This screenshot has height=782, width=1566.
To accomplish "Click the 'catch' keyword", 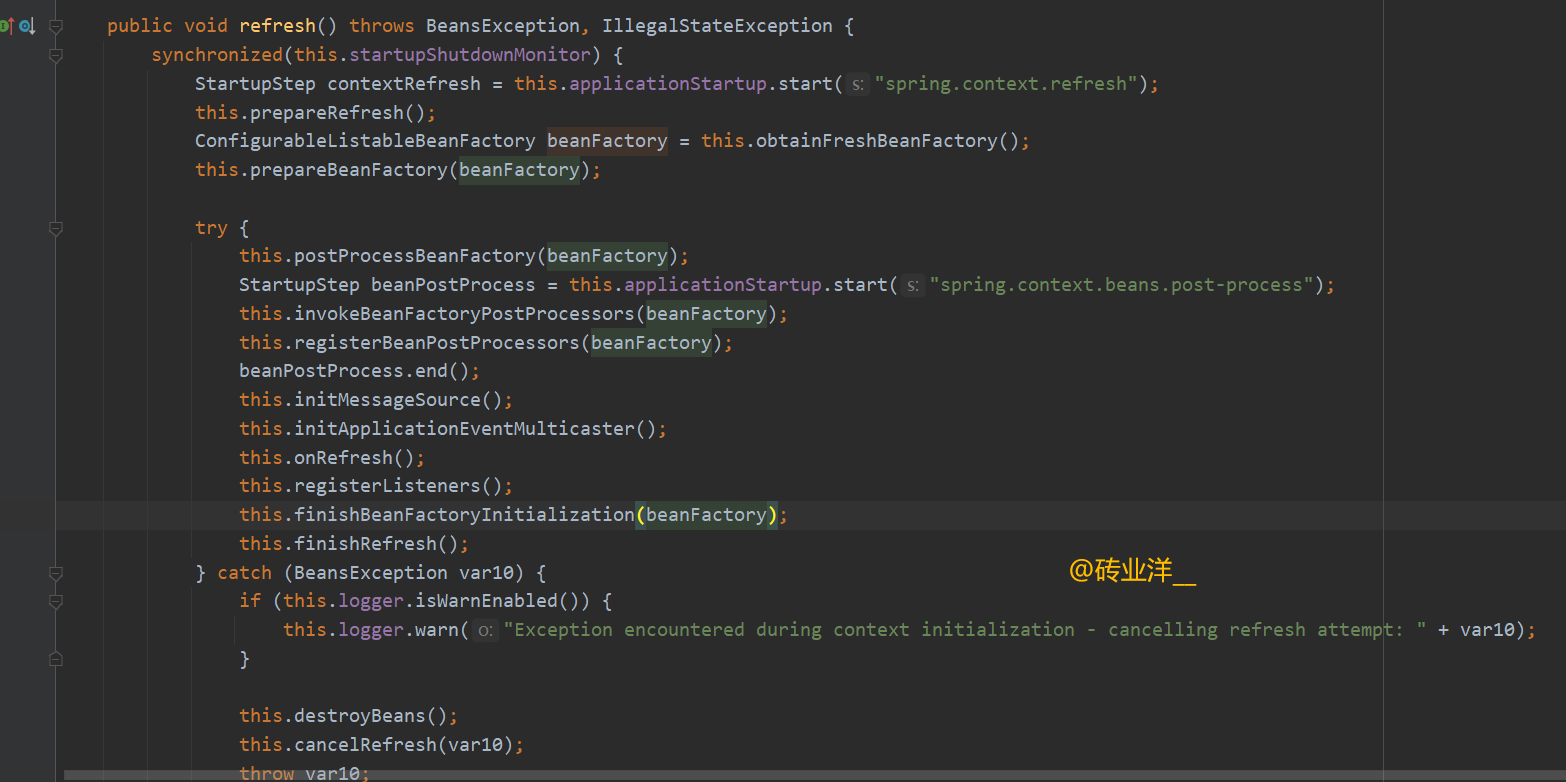I will [244, 573].
